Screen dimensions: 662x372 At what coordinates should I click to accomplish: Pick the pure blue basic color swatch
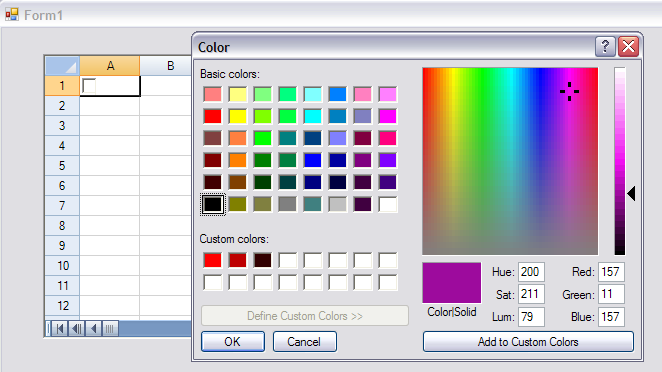pyautogui.click(x=312, y=160)
